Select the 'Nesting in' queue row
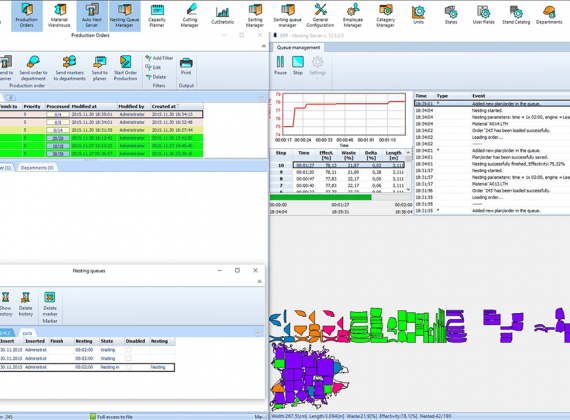570x420 pixels. coord(87,367)
